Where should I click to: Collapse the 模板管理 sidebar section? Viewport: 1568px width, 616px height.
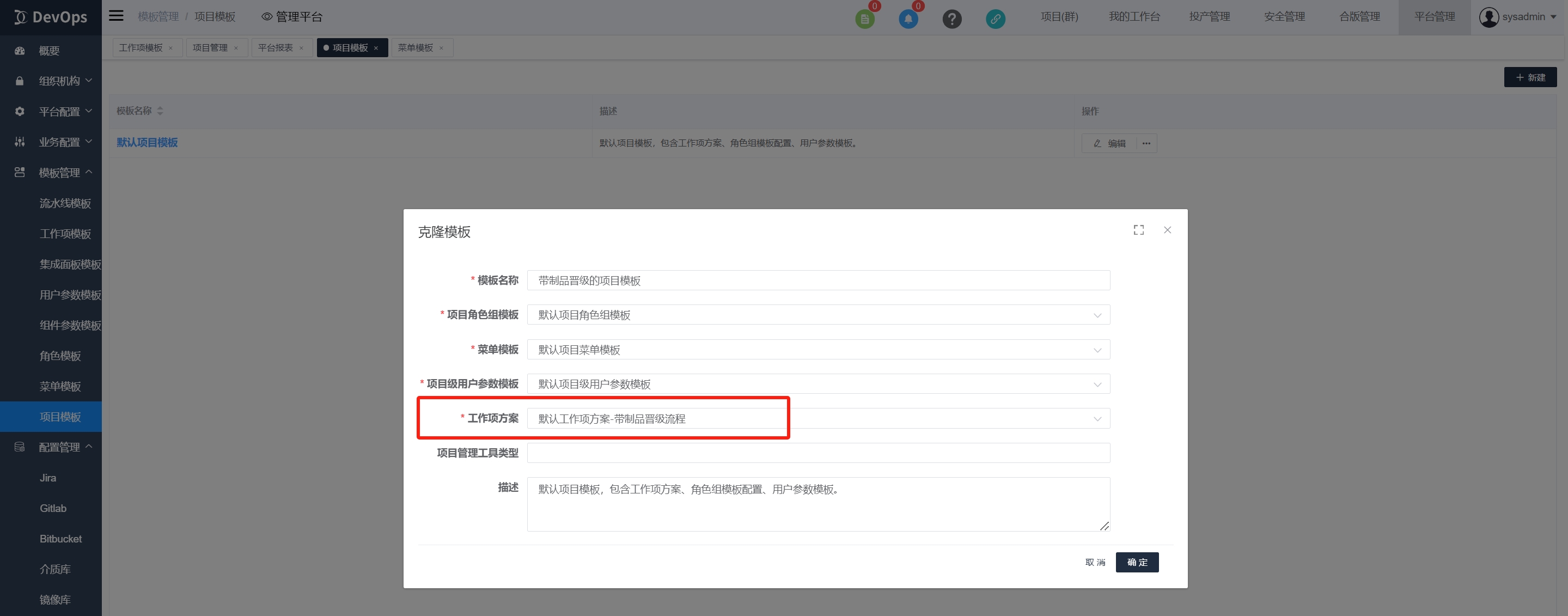[59, 173]
